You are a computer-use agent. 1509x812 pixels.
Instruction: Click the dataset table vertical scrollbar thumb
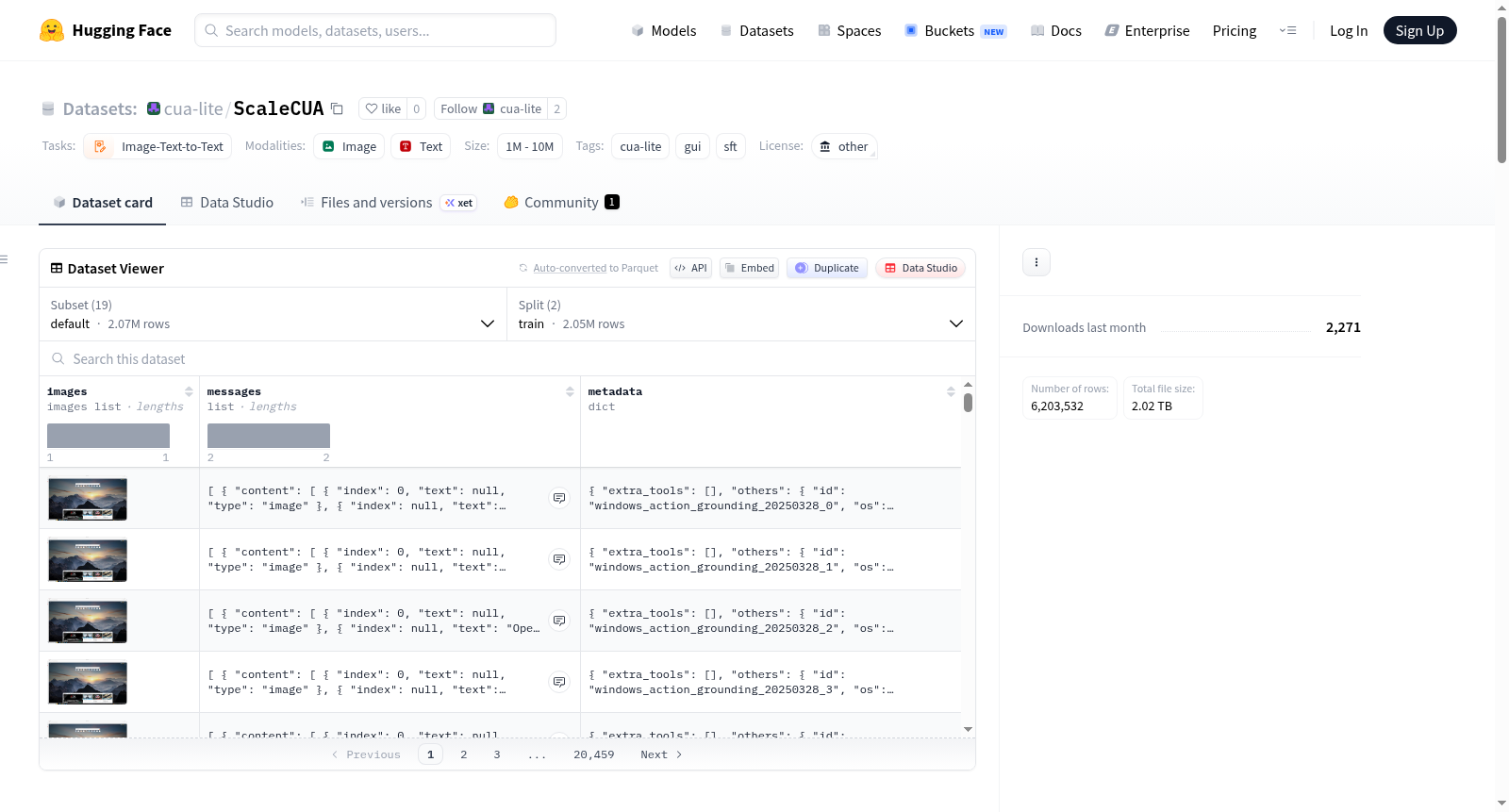click(968, 403)
